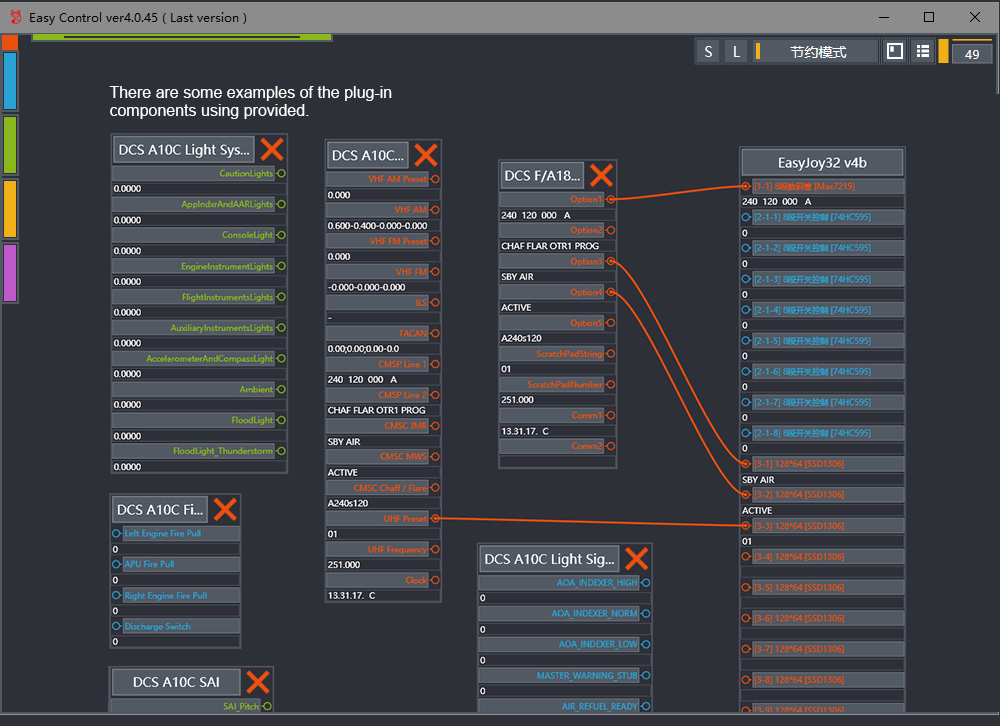Select the blue category bar in sidebar

point(10,81)
